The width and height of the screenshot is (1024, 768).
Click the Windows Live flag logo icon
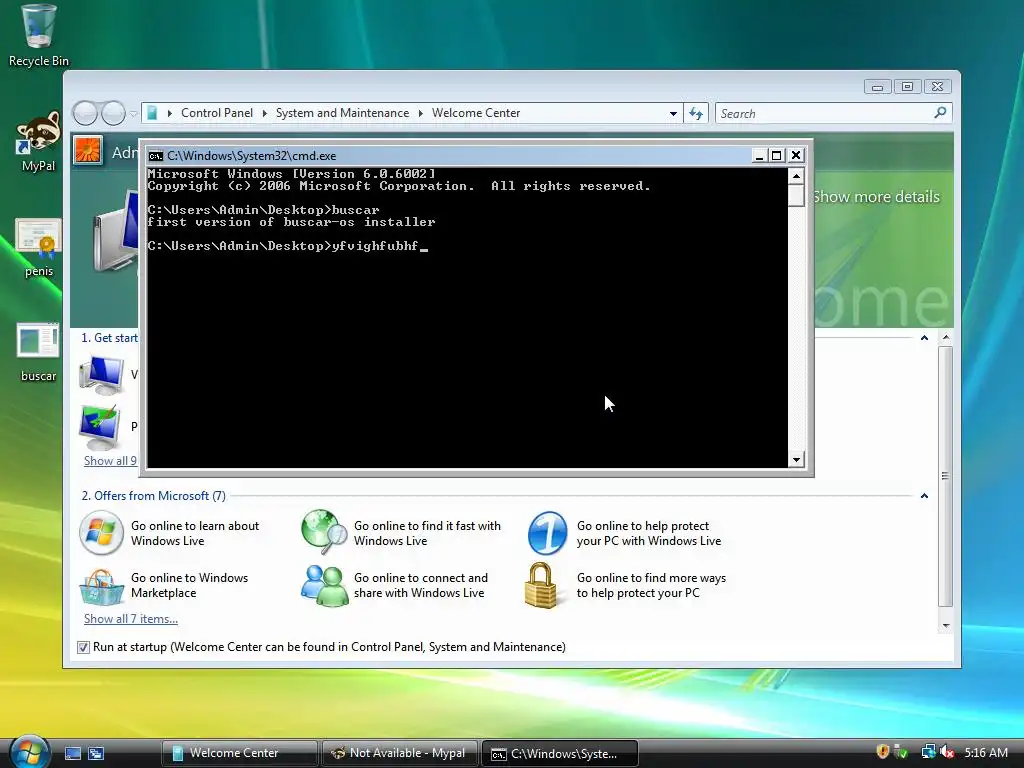[101, 532]
